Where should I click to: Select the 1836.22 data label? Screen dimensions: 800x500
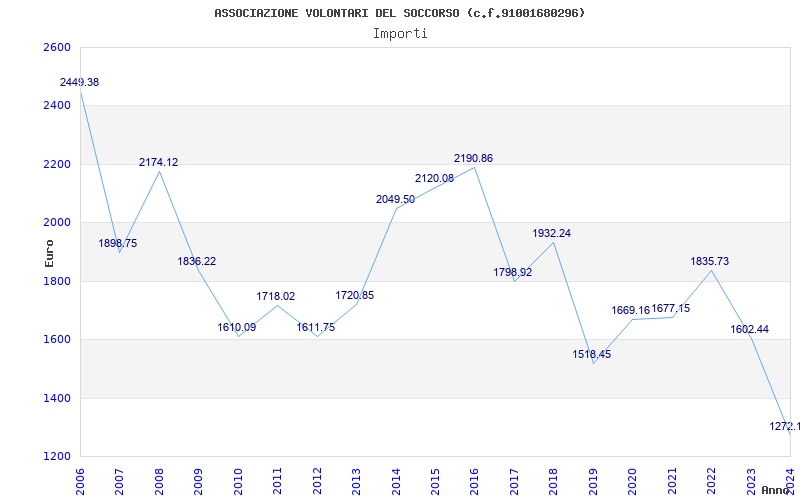click(x=197, y=261)
